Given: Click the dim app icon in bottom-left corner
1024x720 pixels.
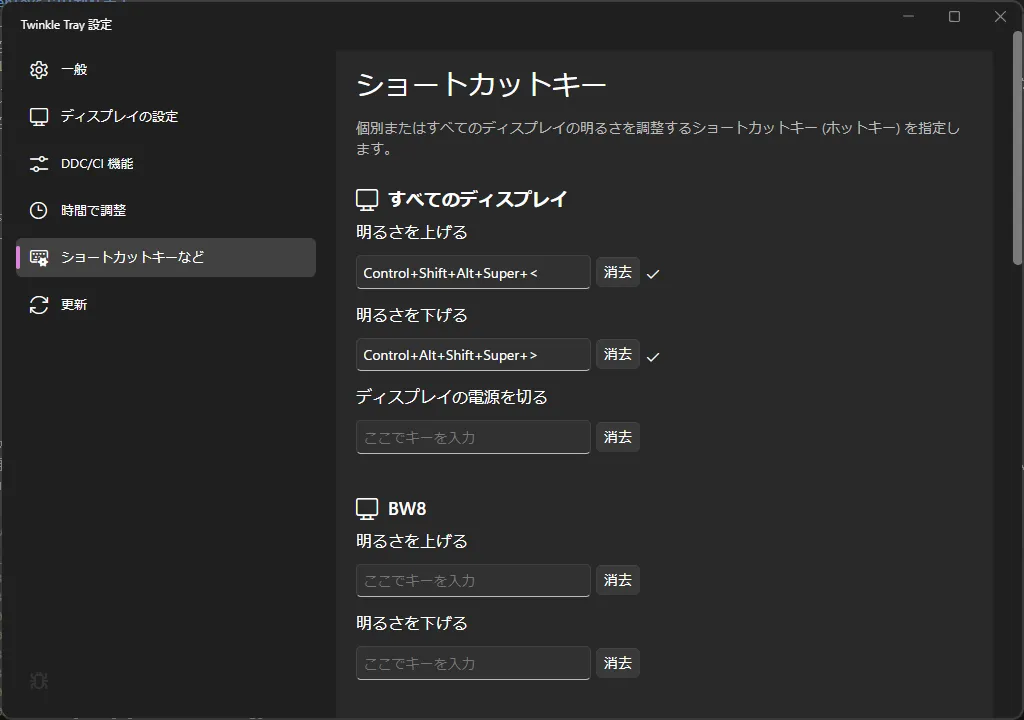Looking at the screenshot, I should pyautogui.click(x=37, y=681).
